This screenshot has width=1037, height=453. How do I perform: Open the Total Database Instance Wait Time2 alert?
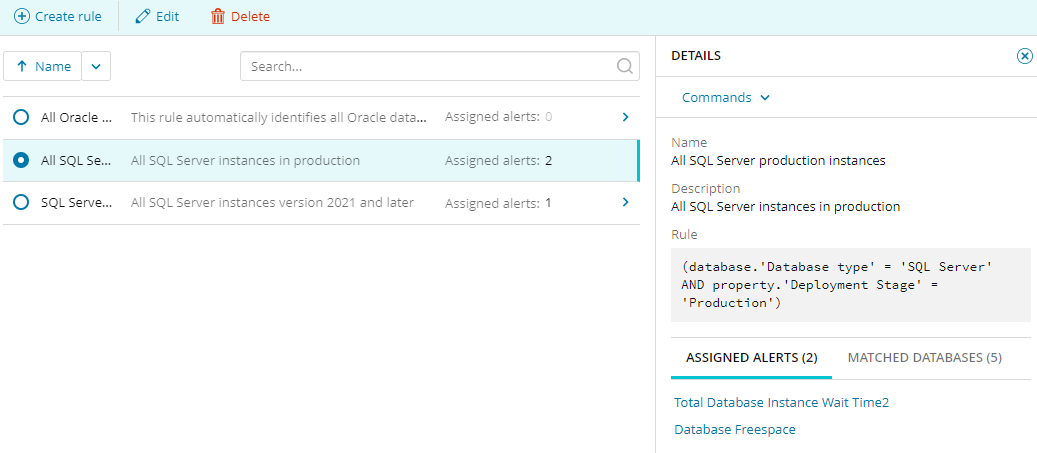[x=781, y=403]
